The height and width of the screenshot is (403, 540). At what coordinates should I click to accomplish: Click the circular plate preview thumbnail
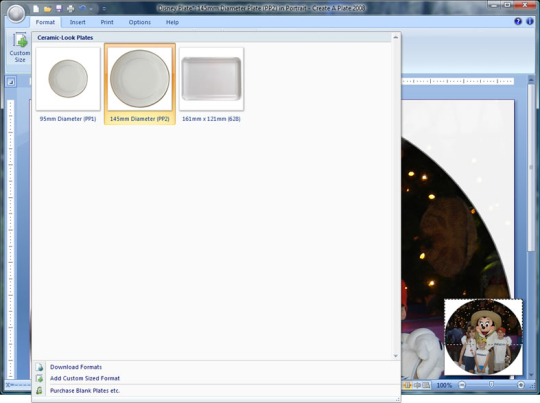[484, 337]
